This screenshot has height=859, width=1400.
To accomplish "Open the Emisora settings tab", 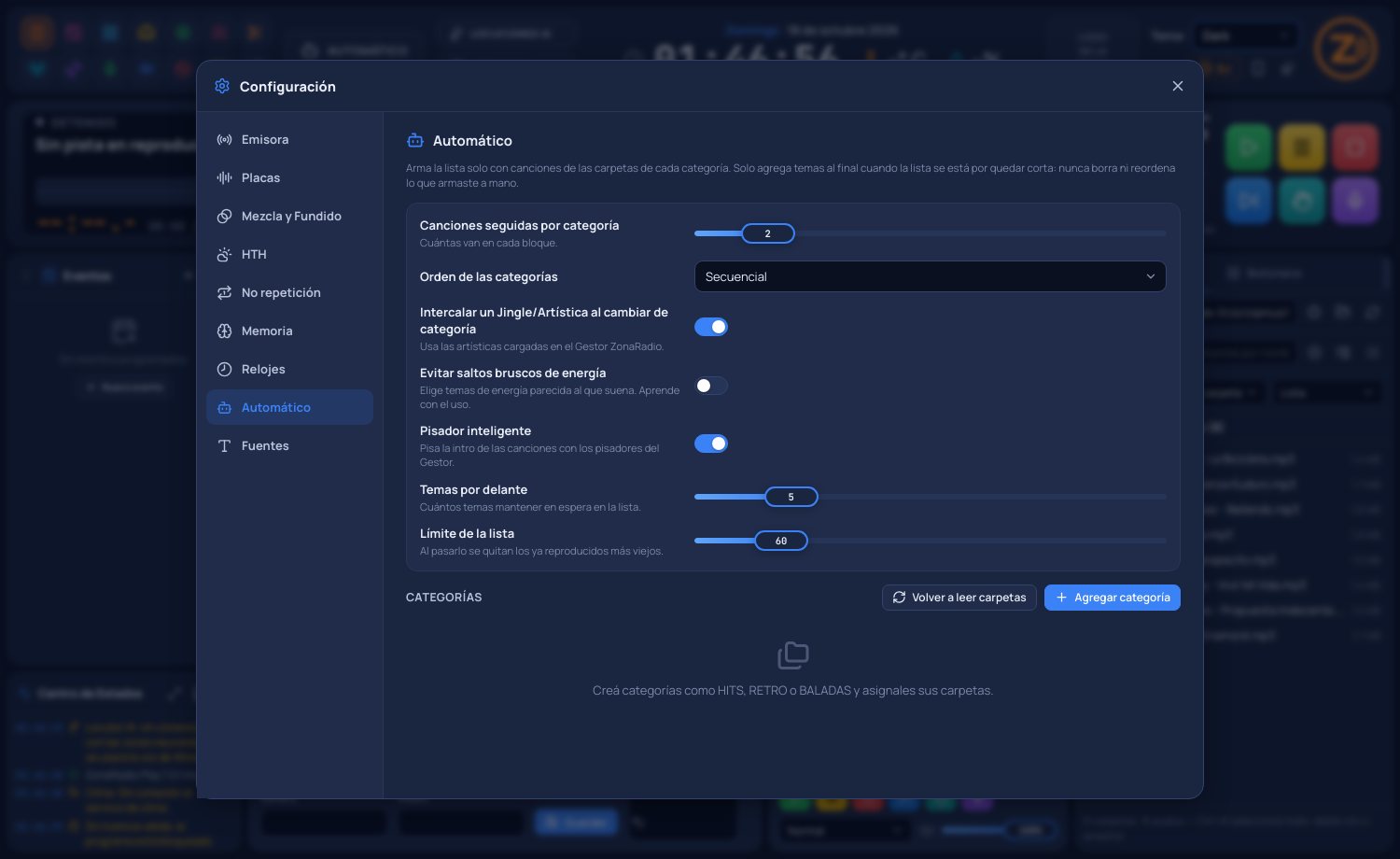I will [x=289, y=139].
